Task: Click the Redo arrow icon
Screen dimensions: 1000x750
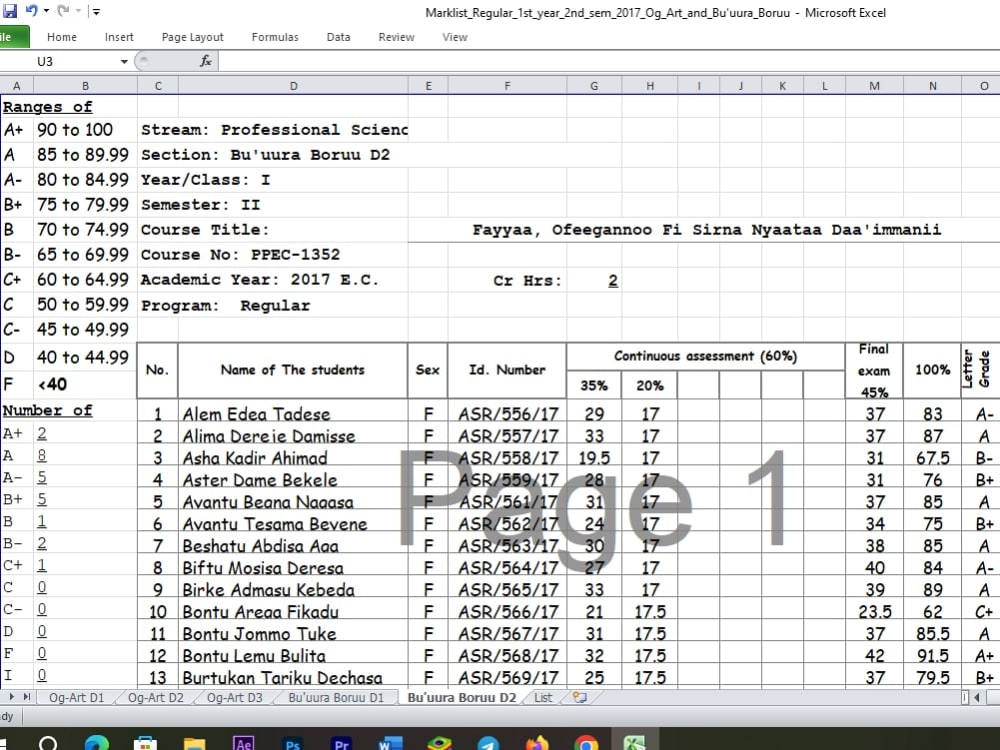Action: coord(62,10)
